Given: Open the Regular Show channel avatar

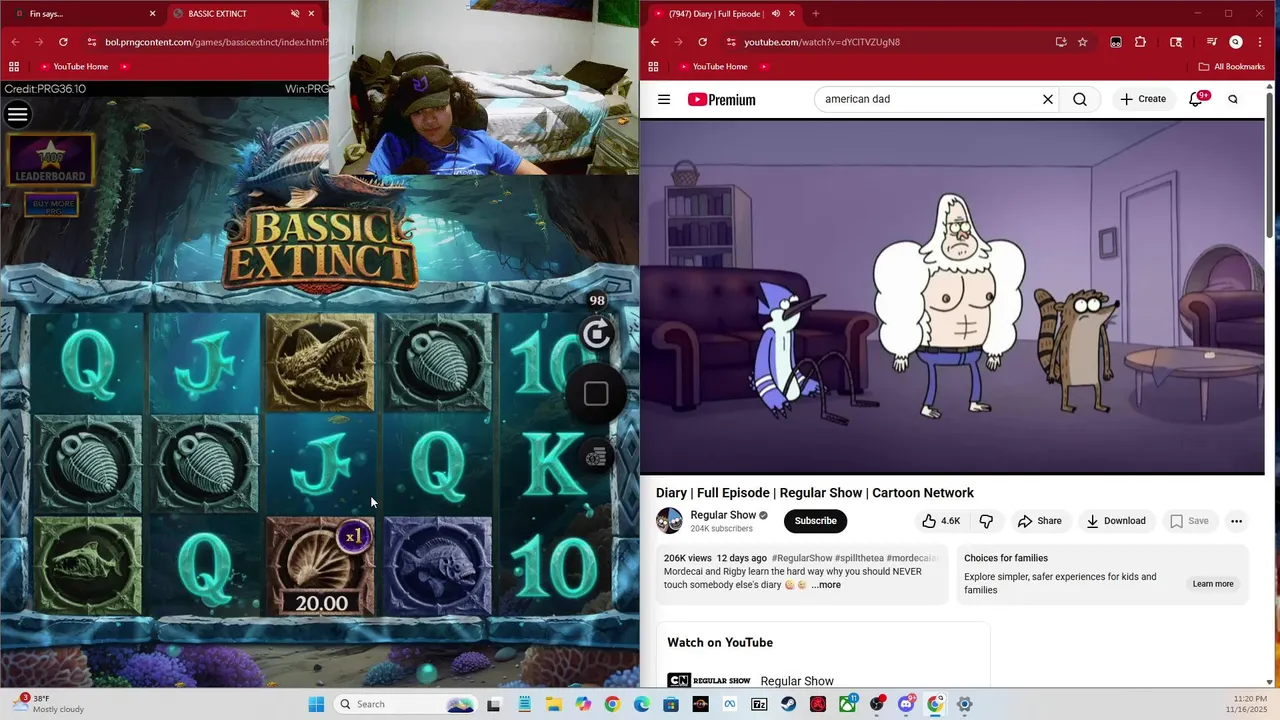Looking at the screenshot, I should pos(669,521).
